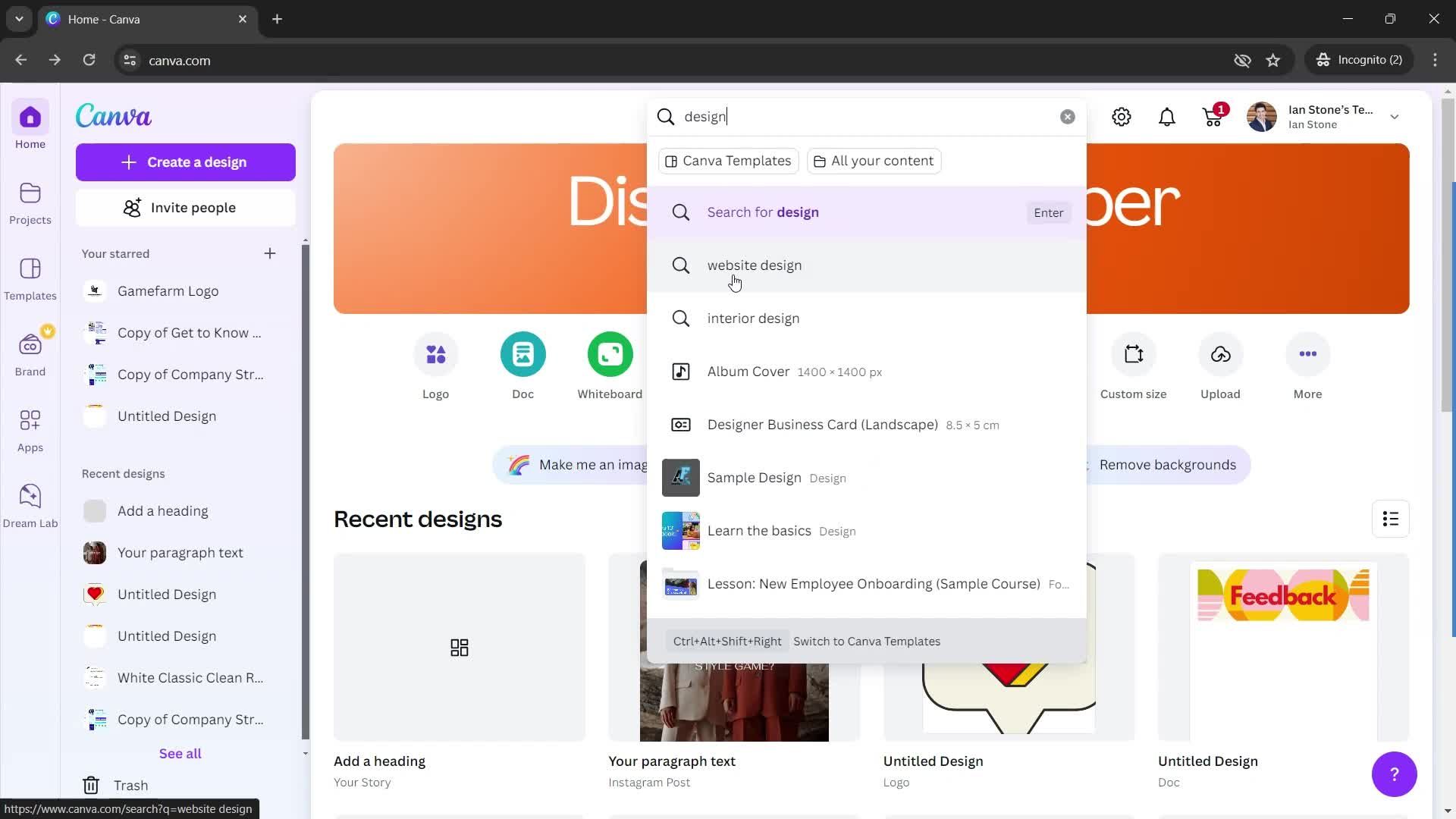Click the Incognito (2) indicator
This screenshot has height=819, width=1456.
[x=1360, y=60]
